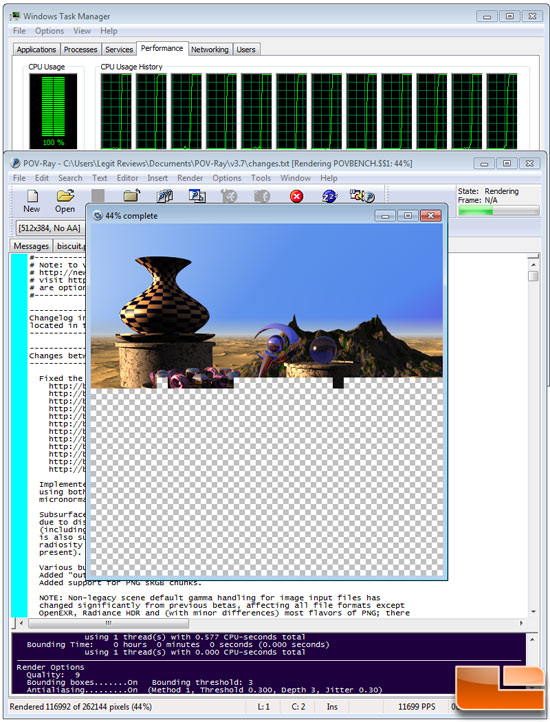This screenshot has height=722, width=550.
Task: Click the horizontal scrollbar thumb
Action: (x=109, y=623)
